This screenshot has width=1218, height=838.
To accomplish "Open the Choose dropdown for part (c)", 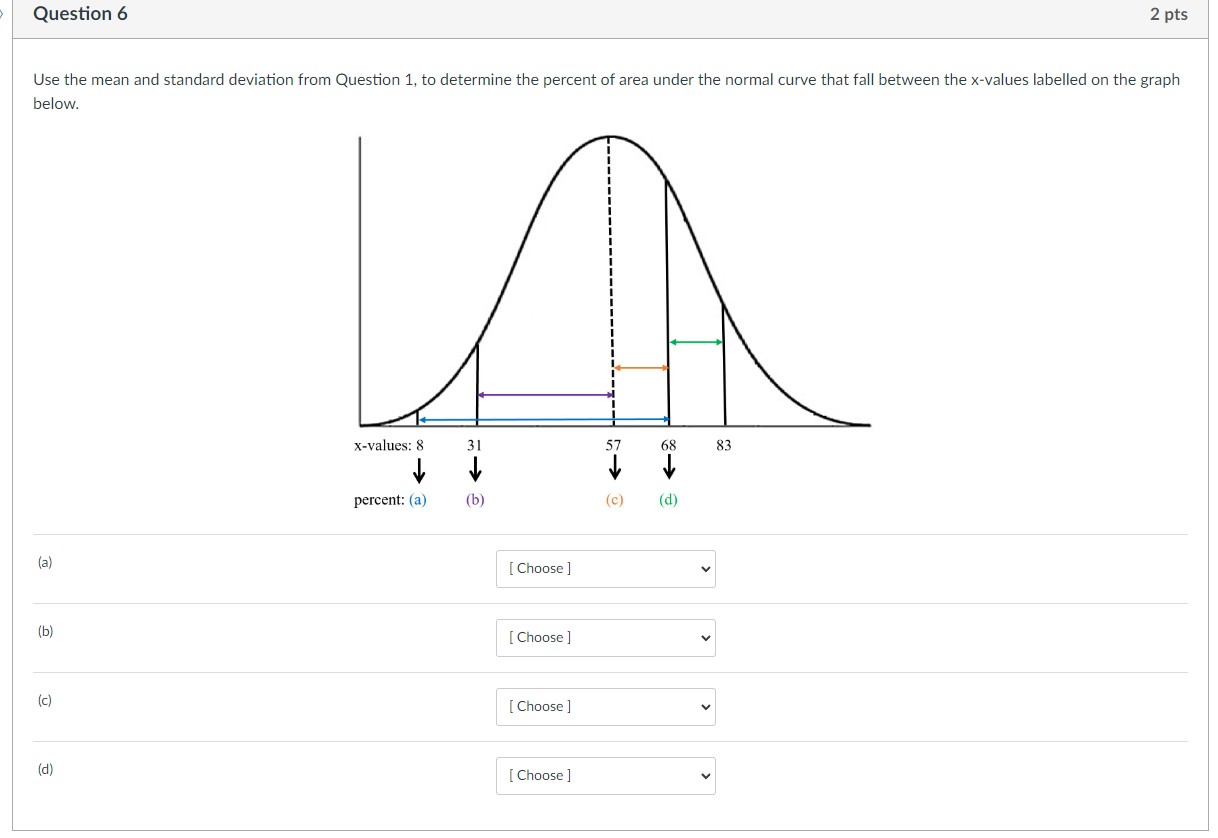I will 604,706.
